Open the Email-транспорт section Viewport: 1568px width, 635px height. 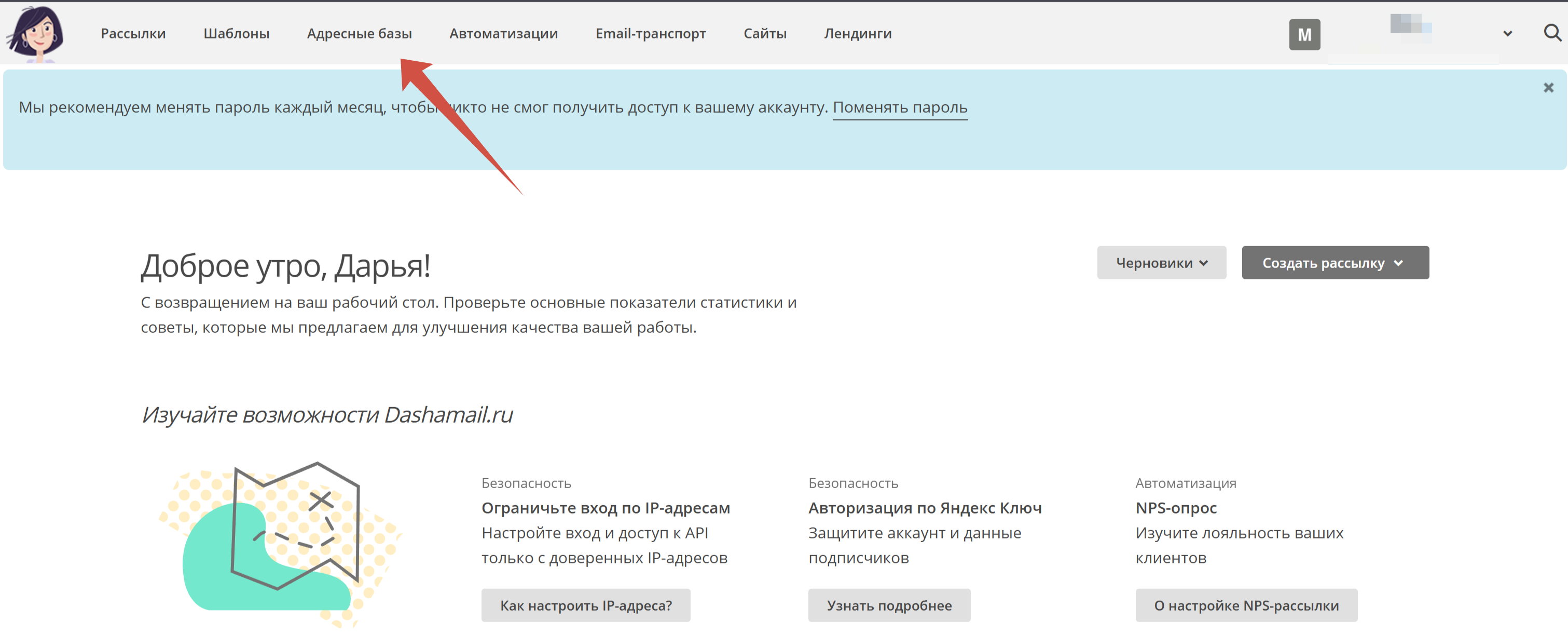coord(650,33)
